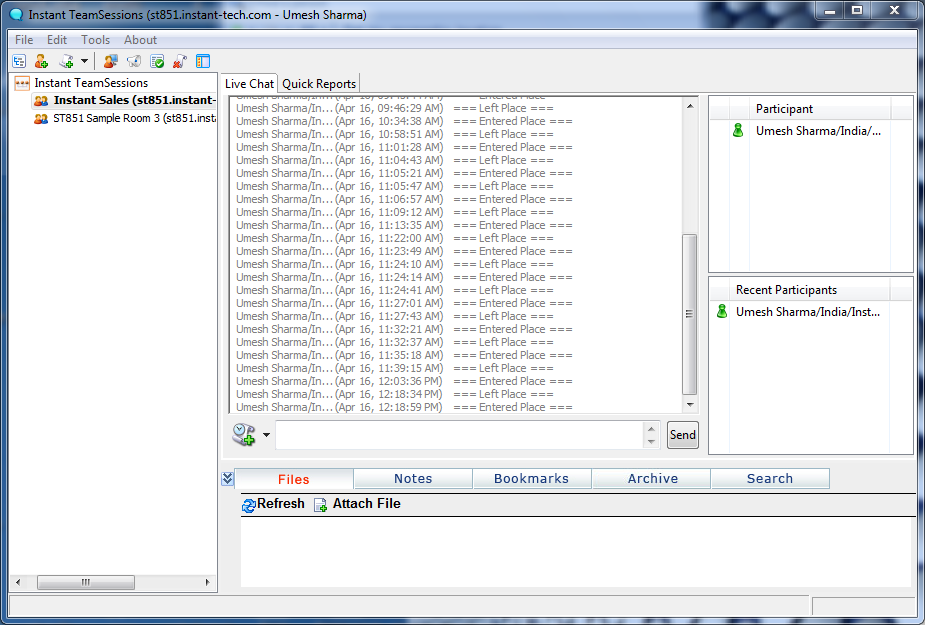The image size is (925, 625).
Task: Select the Instant Sales room
Action: (x=135, y=100)
